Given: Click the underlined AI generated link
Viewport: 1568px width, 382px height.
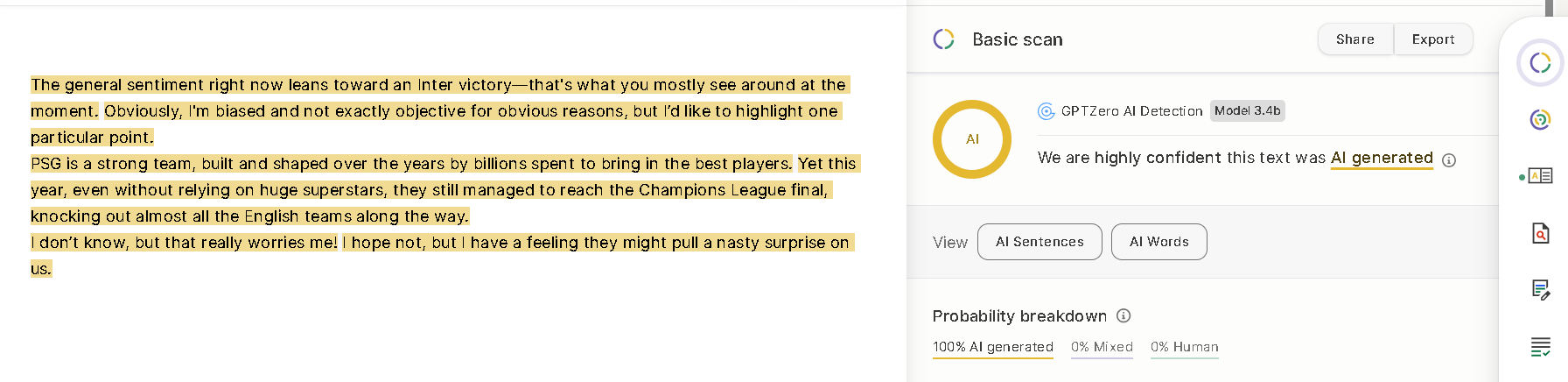Looking at the screenshot, I should 1382,158.
